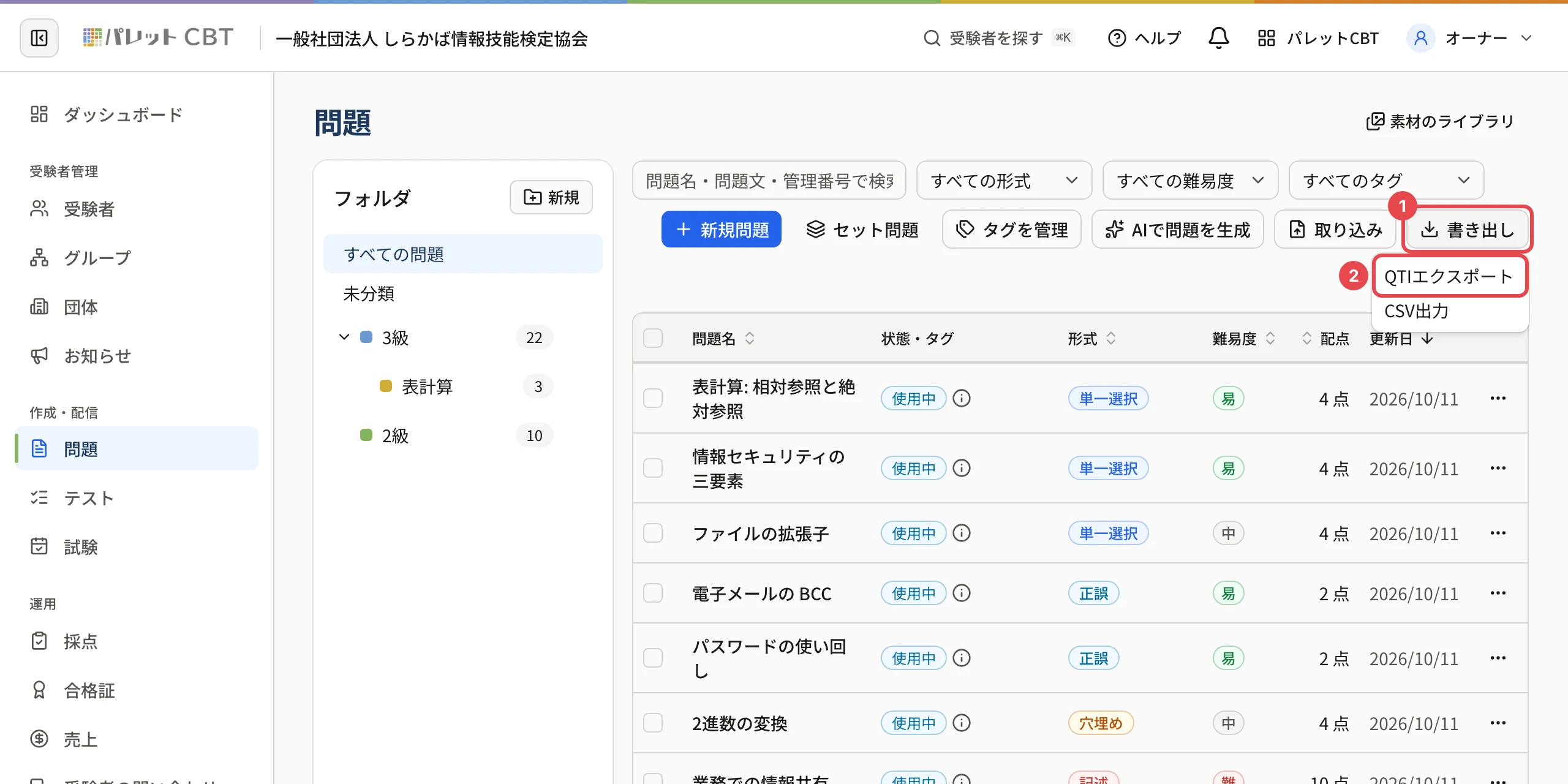Viewport: 1568px width, 784px height.
Task: Tick the select-all checkbox in the table header
Action: pyautogui.click(x=653, y=338)
